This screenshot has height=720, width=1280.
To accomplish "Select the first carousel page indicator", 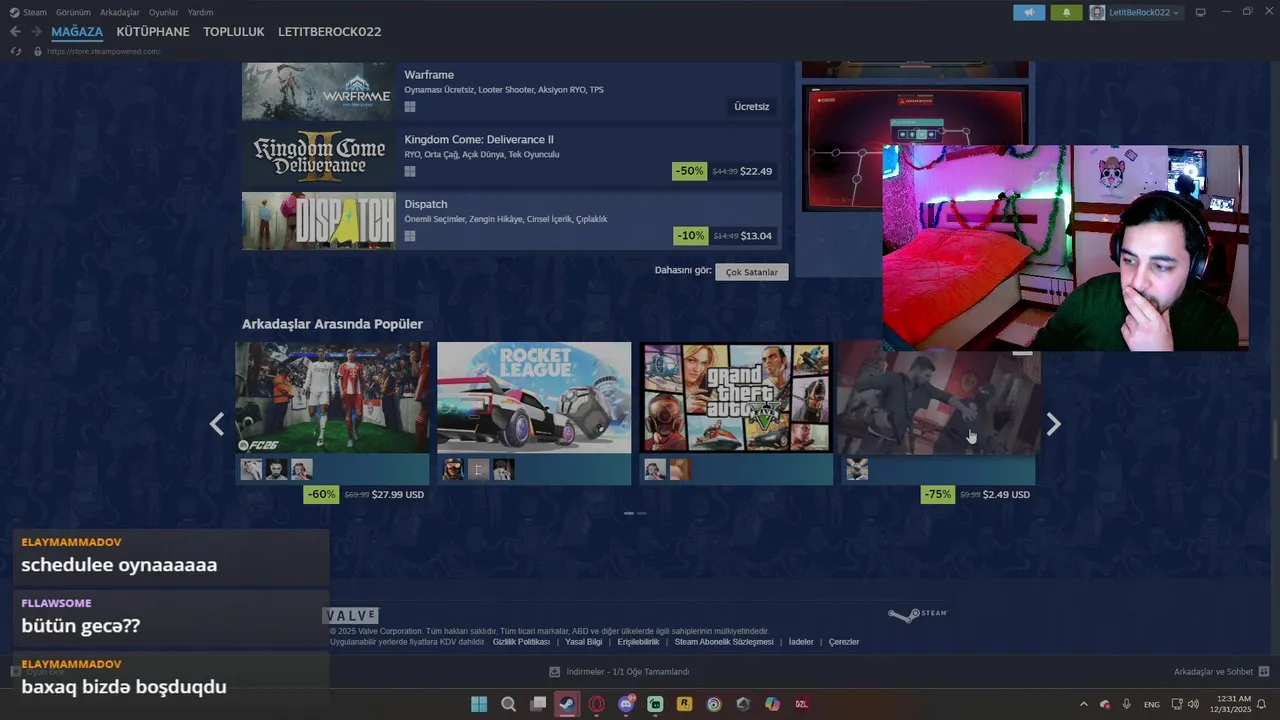I will pos(629,513).
